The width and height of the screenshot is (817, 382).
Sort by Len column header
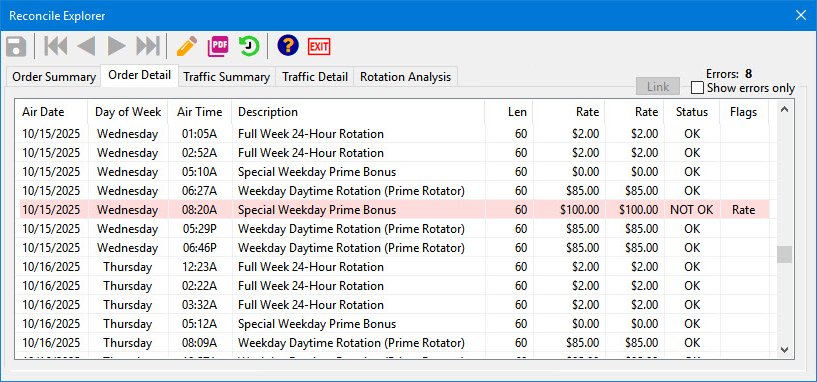click(509, 112)
